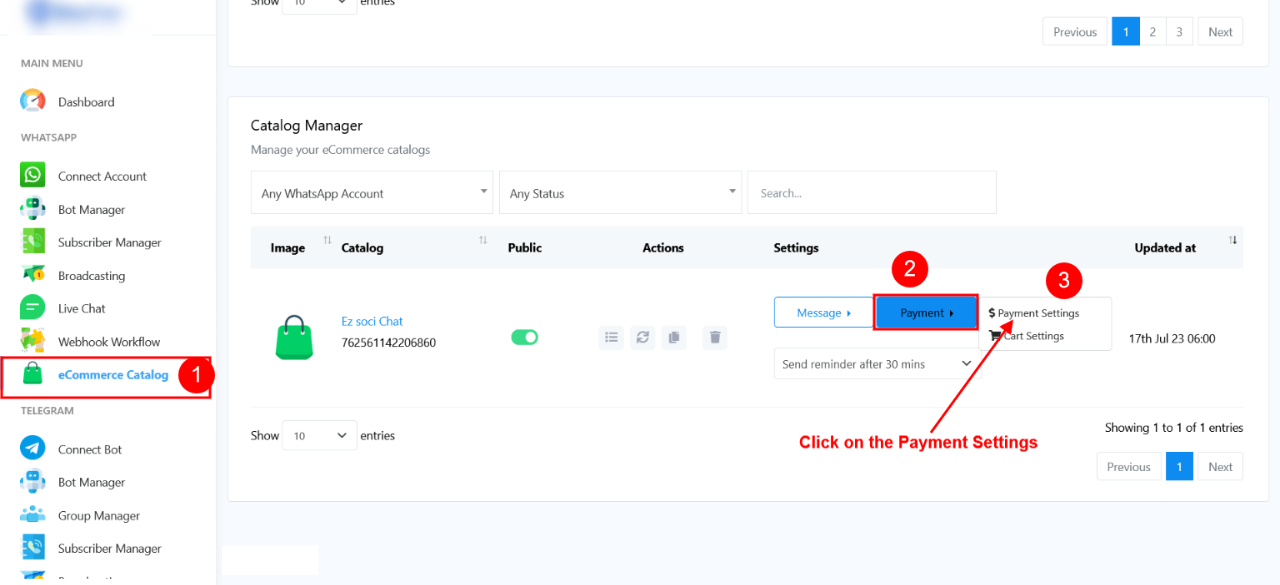Open the Any Status filter dropdown
The image size is (1280, 585).
click(620, 192)
